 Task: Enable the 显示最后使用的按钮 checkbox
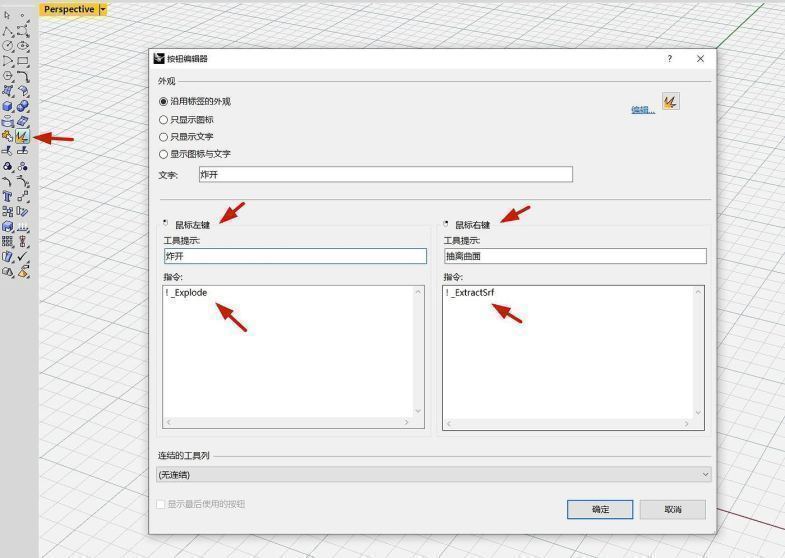[x=160, y=504]
